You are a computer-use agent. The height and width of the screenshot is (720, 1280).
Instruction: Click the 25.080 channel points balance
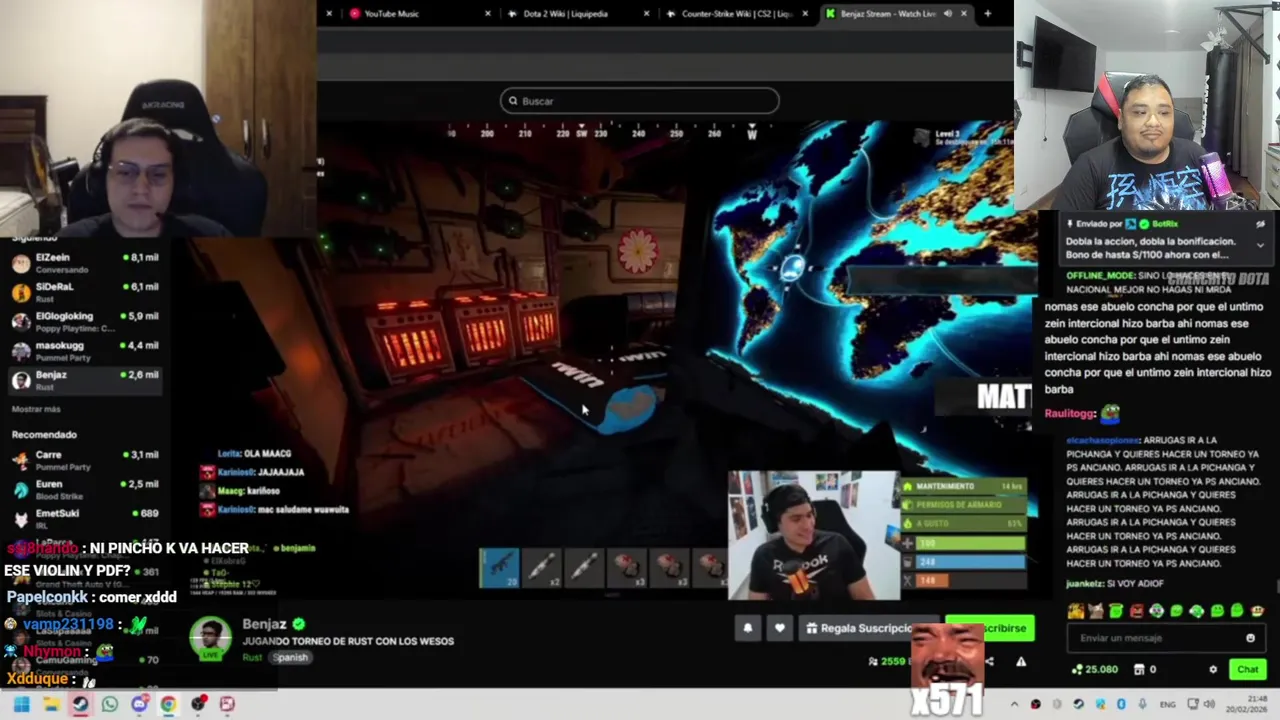tap(1095, 669)
